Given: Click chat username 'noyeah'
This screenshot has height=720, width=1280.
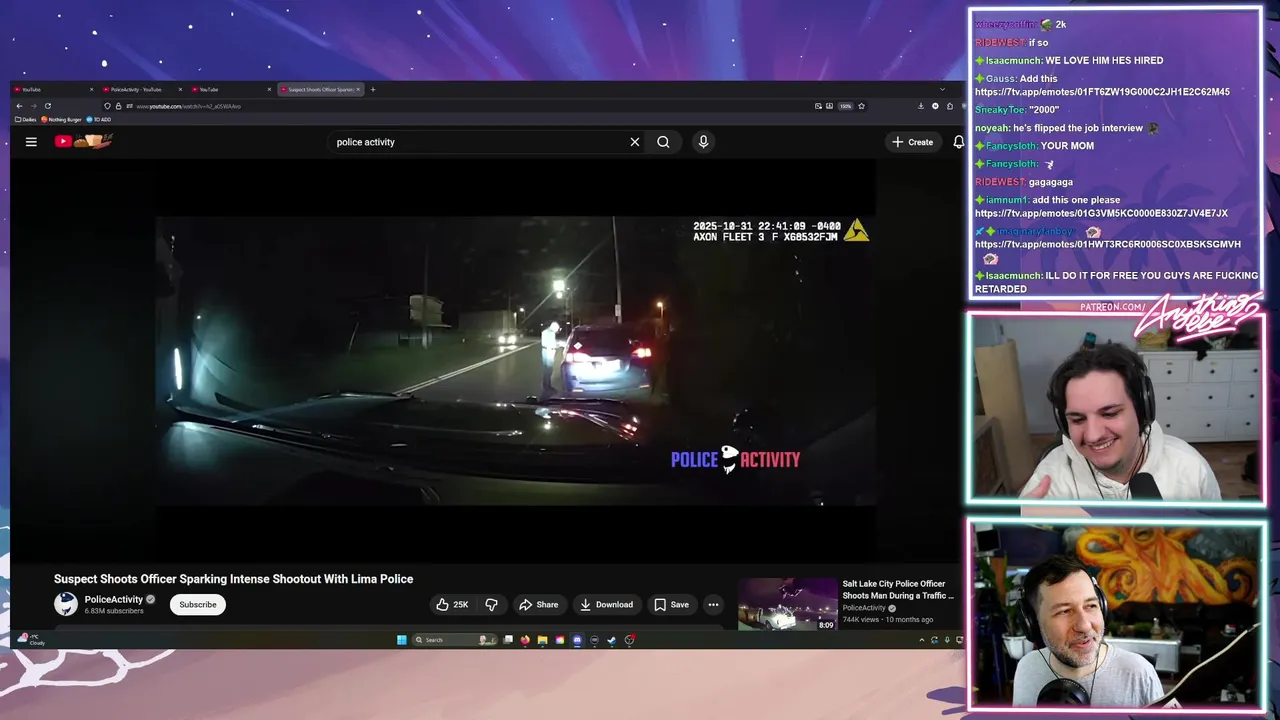Looking at the screenshot, I should pos(990,128).
